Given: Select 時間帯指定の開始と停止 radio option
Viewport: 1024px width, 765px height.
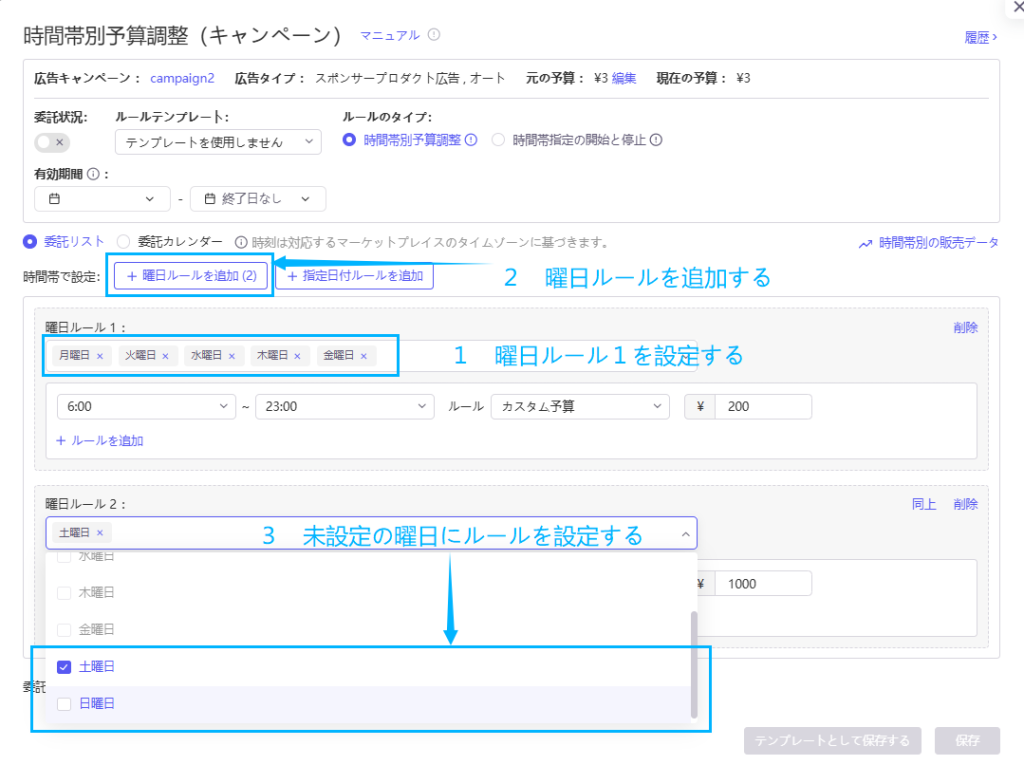Looking at the screenshot, I should [x=498, y=140].
